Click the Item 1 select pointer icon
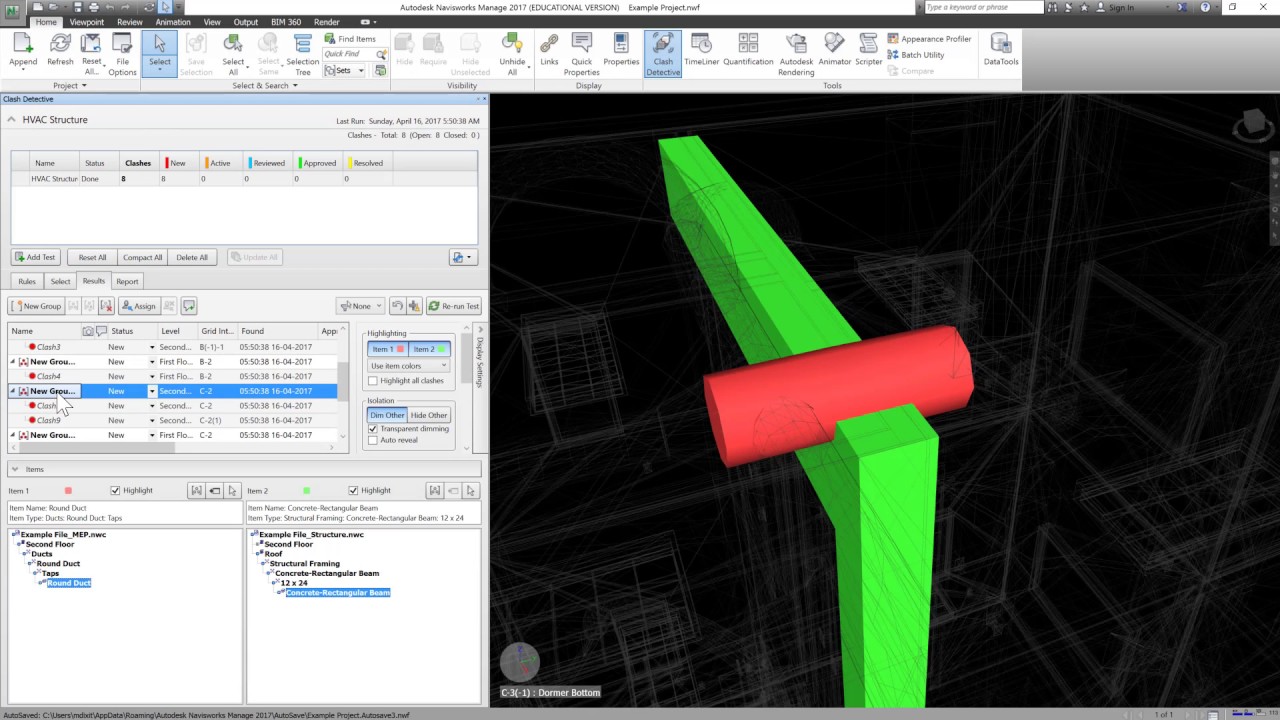 coord(232,490)
